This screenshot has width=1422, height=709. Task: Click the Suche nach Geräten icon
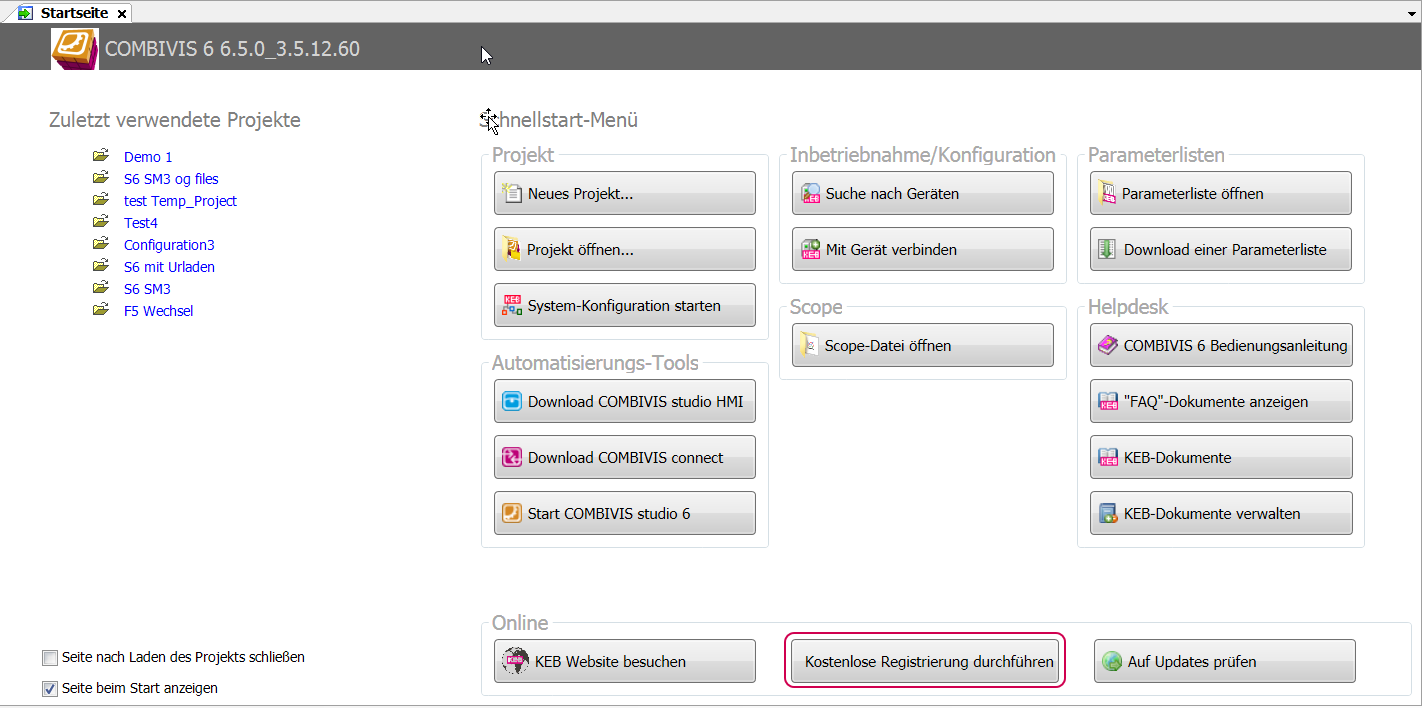(810, 194)
